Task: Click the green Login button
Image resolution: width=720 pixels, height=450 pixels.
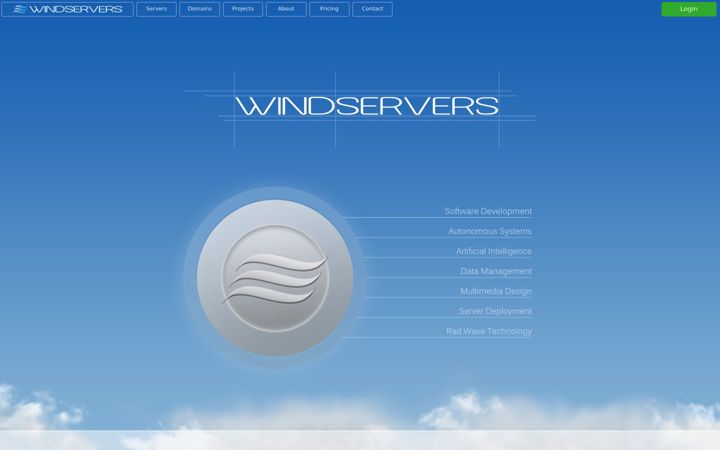Action: point(689,9)
